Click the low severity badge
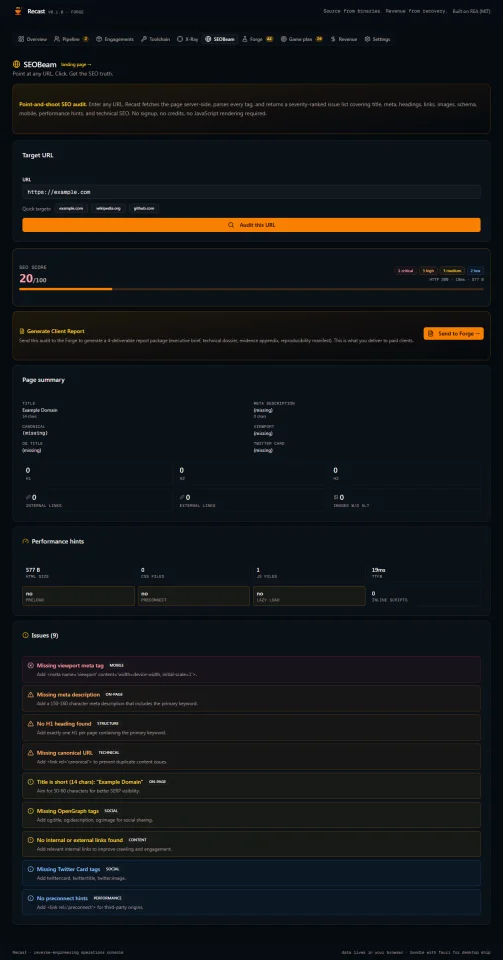This screenshot has height=960, width=503. point(475,271)
